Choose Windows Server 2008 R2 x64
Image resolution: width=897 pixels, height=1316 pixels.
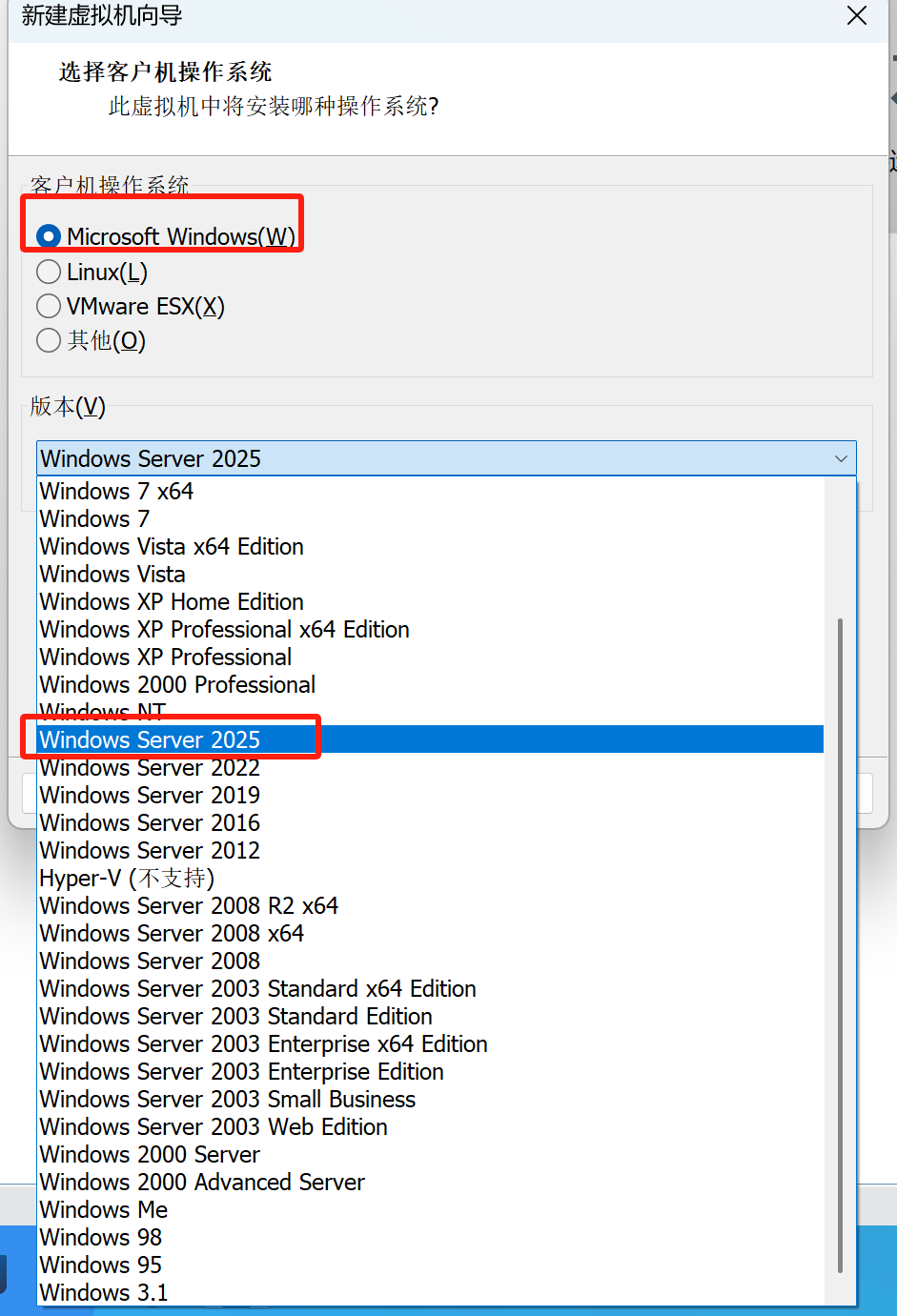(x=431, y=905)
